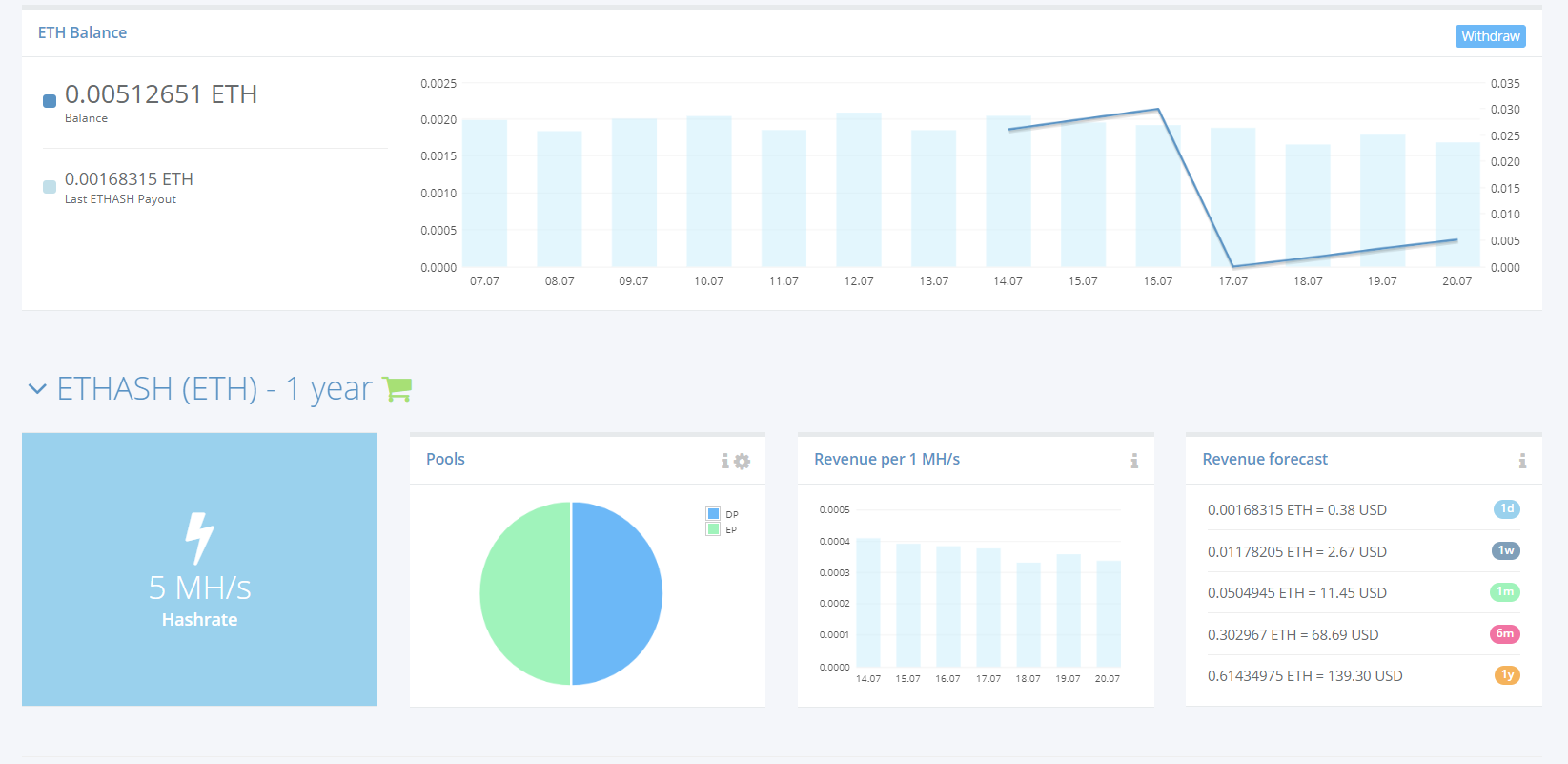Toggle the Balance series legend square
The height and width of the screenshot is (764, 1568).
50,101
